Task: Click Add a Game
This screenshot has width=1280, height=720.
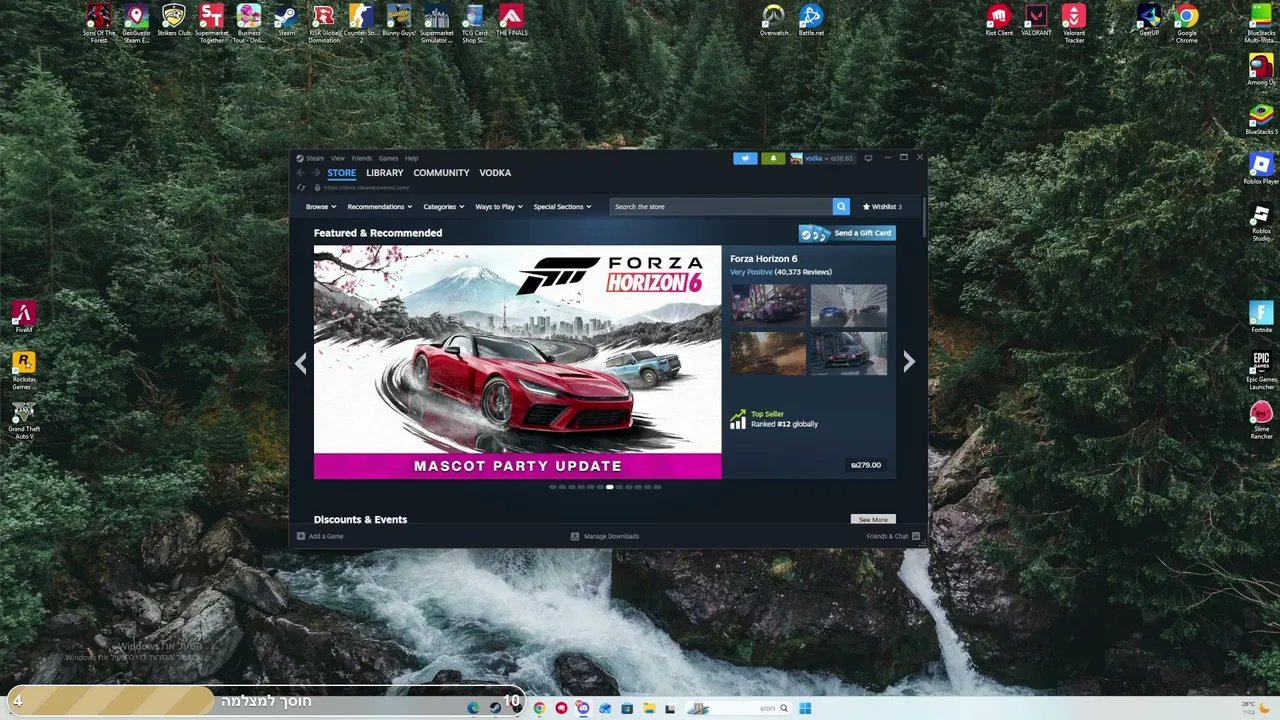Action: tap(320, 536)
